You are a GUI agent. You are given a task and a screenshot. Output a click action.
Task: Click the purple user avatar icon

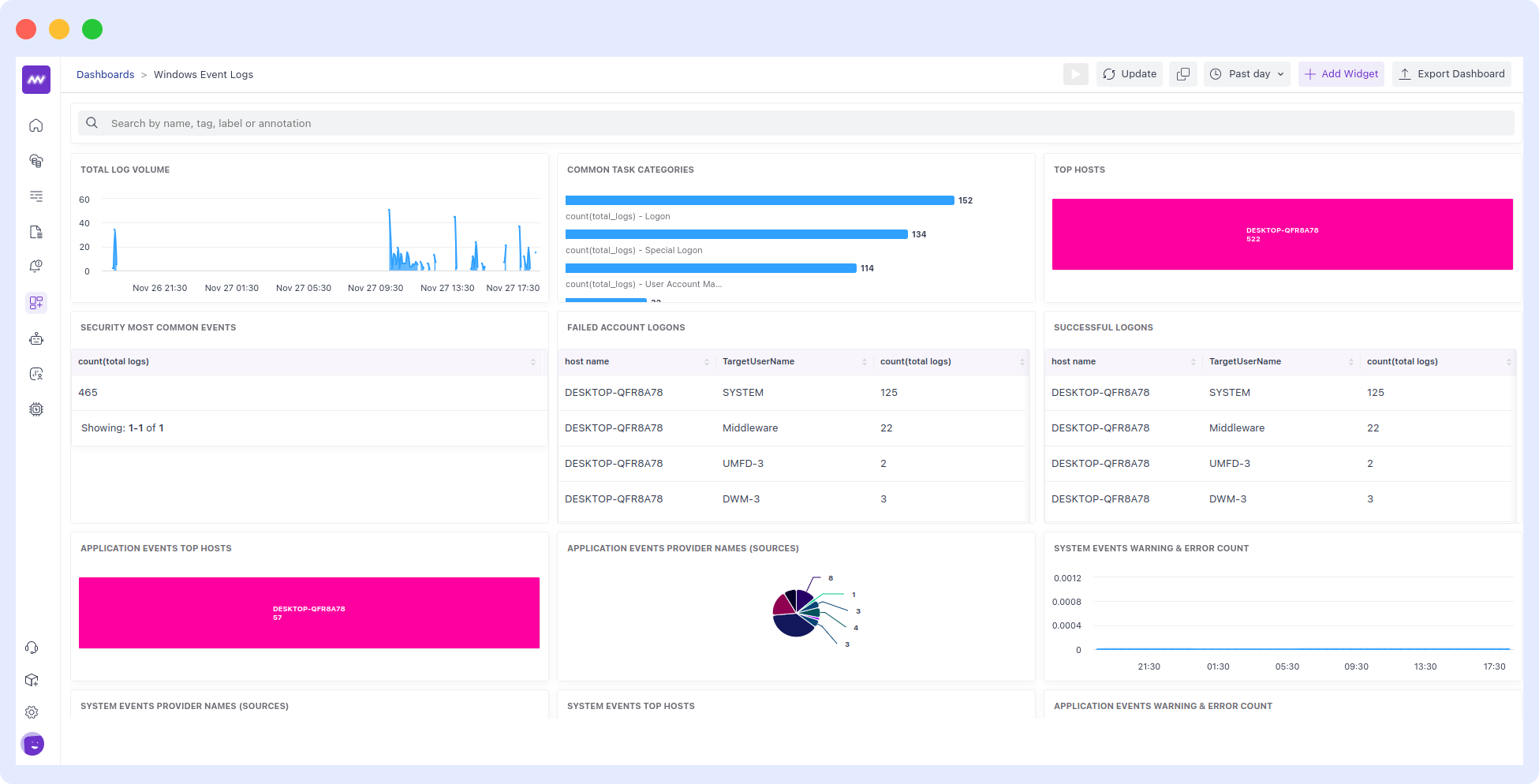(x=33, y=744)
